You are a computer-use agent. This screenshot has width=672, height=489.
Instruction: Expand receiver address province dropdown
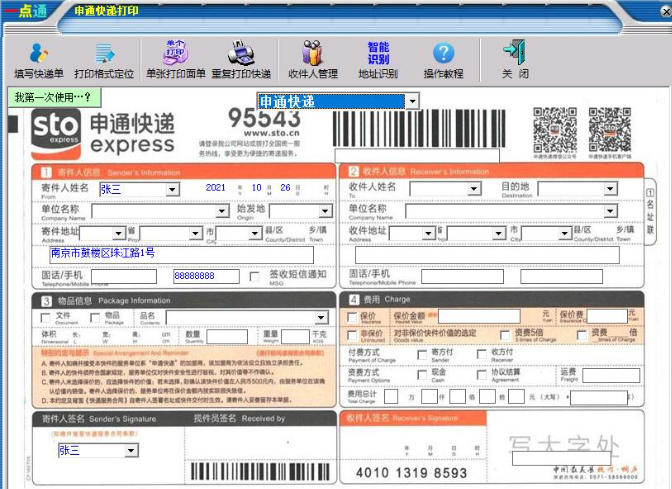(x=429, y=233)
